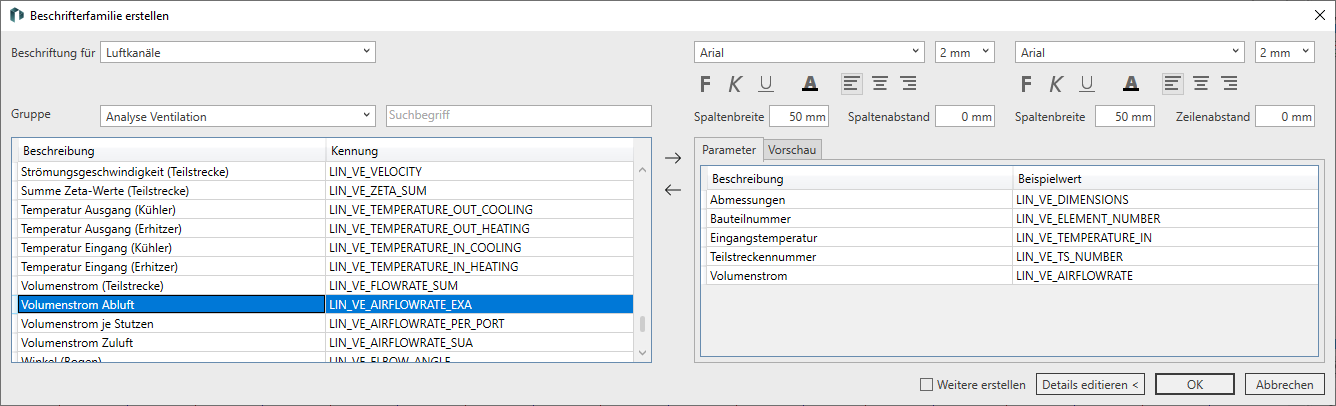
Task: Center text in the second formatting group
Action: click(1200, 83)
